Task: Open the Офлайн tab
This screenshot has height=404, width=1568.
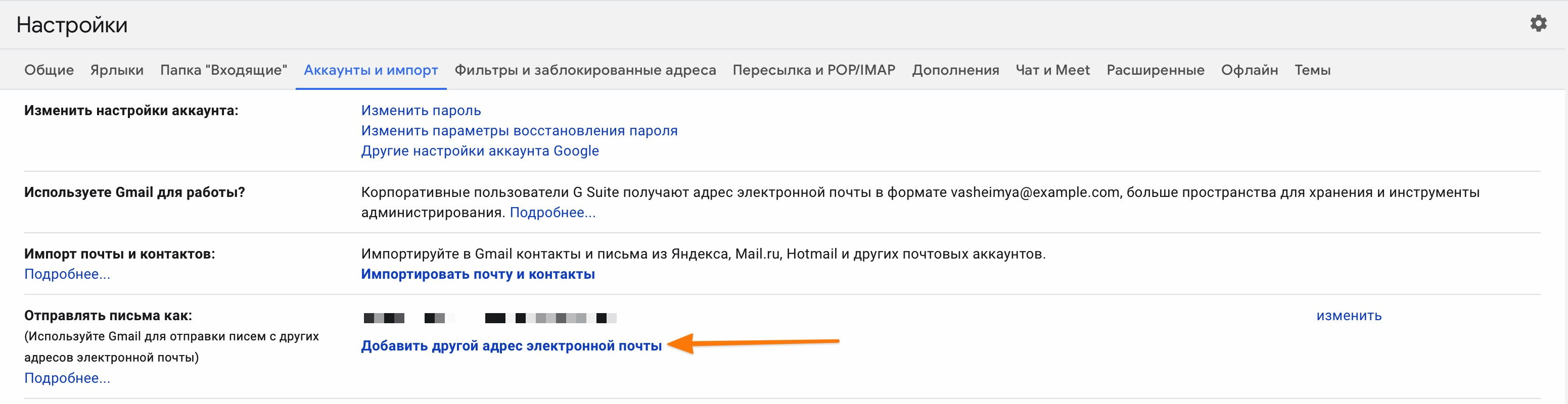Action: pyautogui.click(x=1249, y=70)
